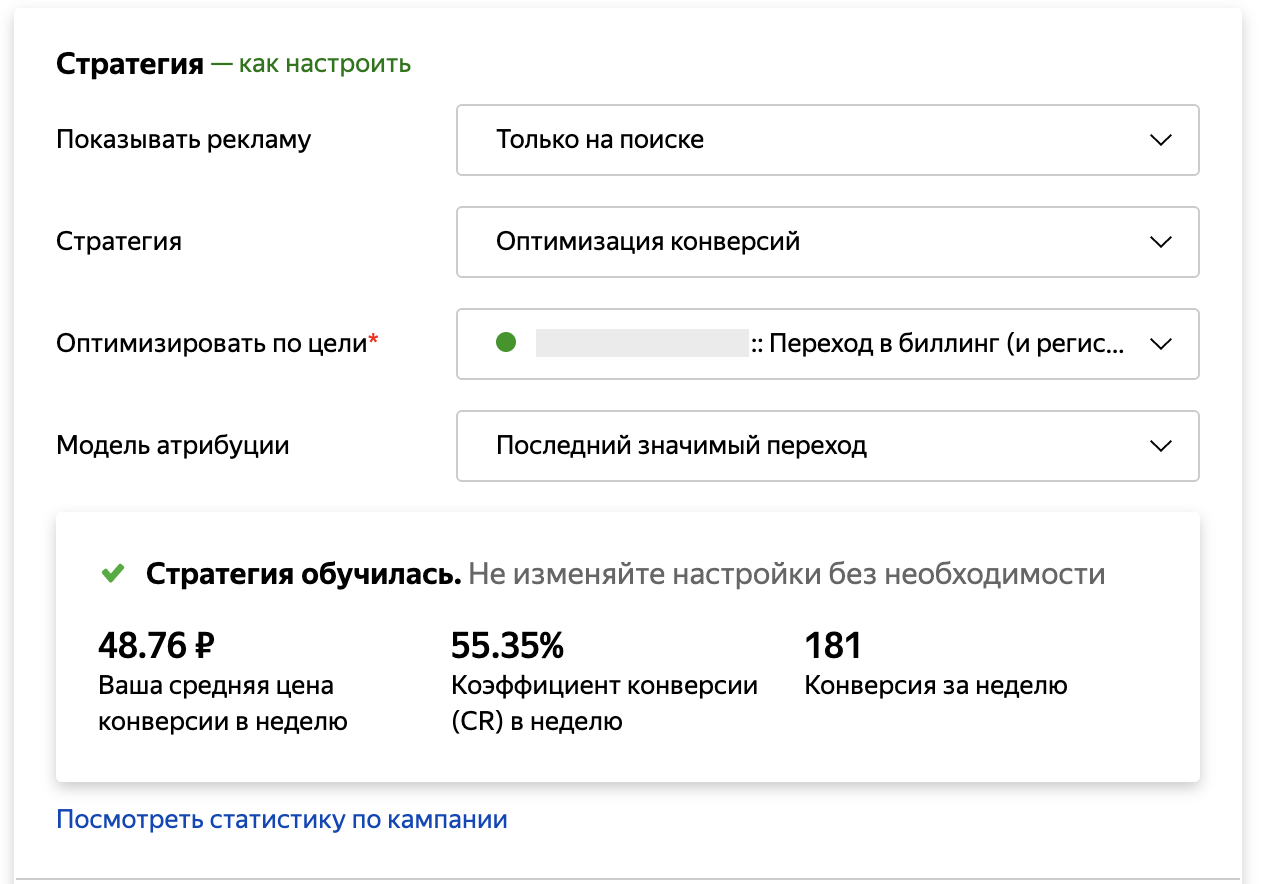Click the green checkmark icon beside 'Стратегия обучилась'
Viewport: 1262px width, 884px height.
(113, 574)
